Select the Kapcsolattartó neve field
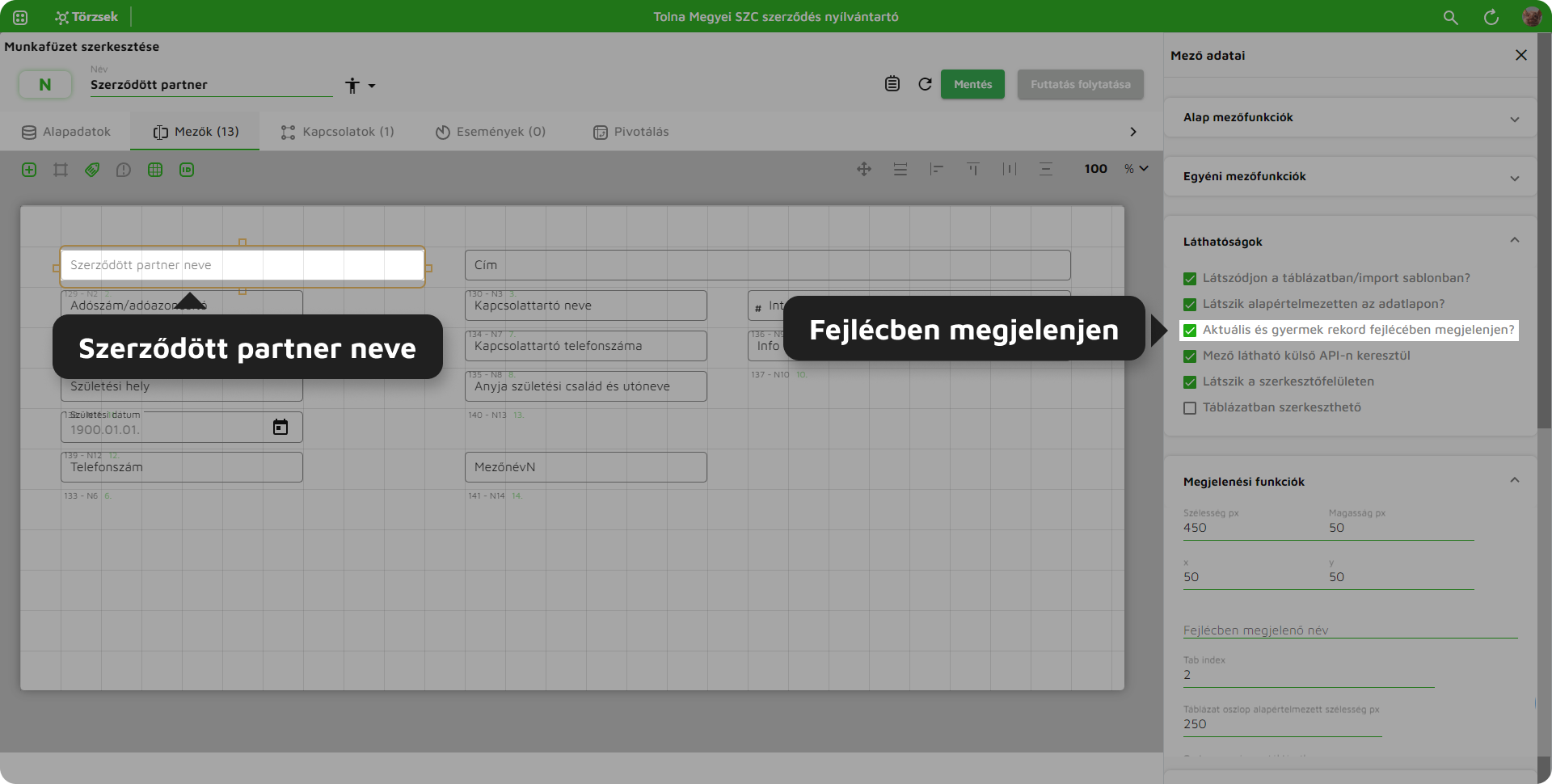This screenshot has width=1552, height=784. coord(586,306)
